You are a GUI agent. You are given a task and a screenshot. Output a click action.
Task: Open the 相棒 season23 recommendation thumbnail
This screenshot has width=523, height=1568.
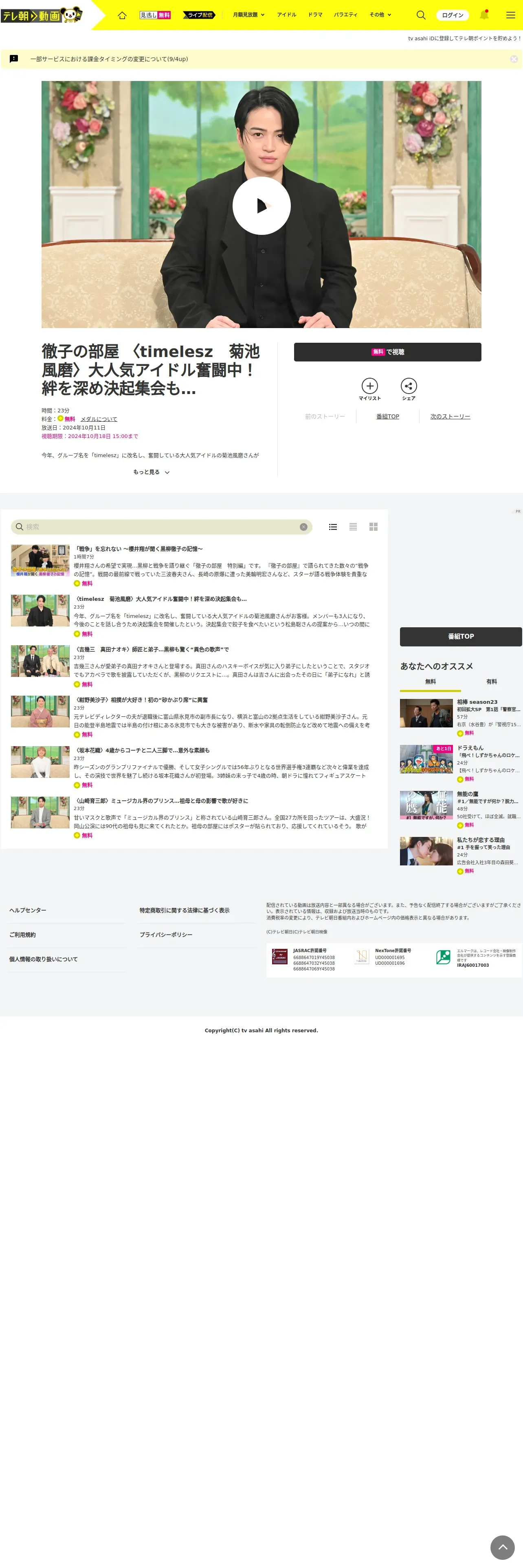point(426,714)
